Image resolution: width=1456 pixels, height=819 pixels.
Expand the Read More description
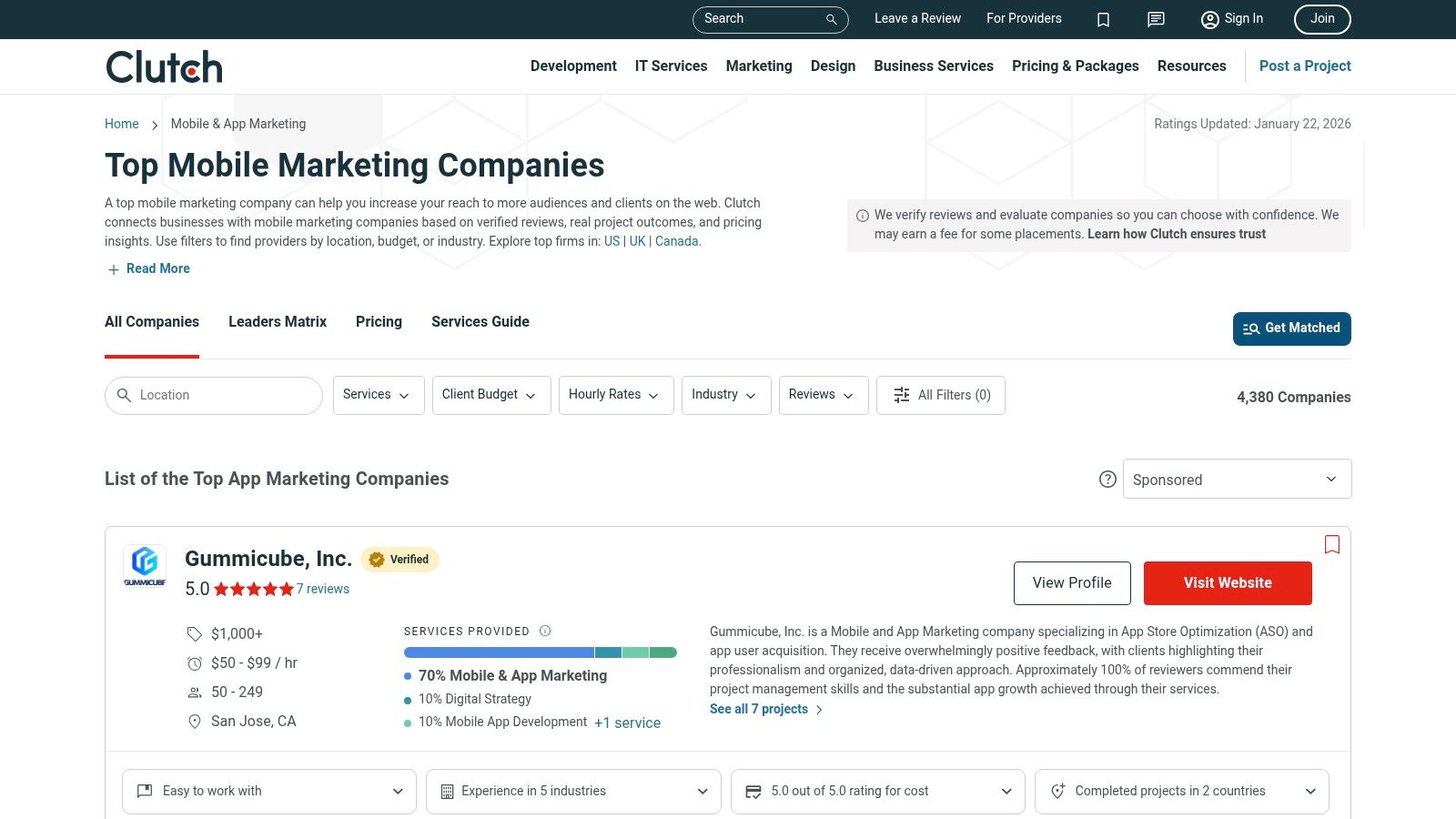(x=149, y=268)
